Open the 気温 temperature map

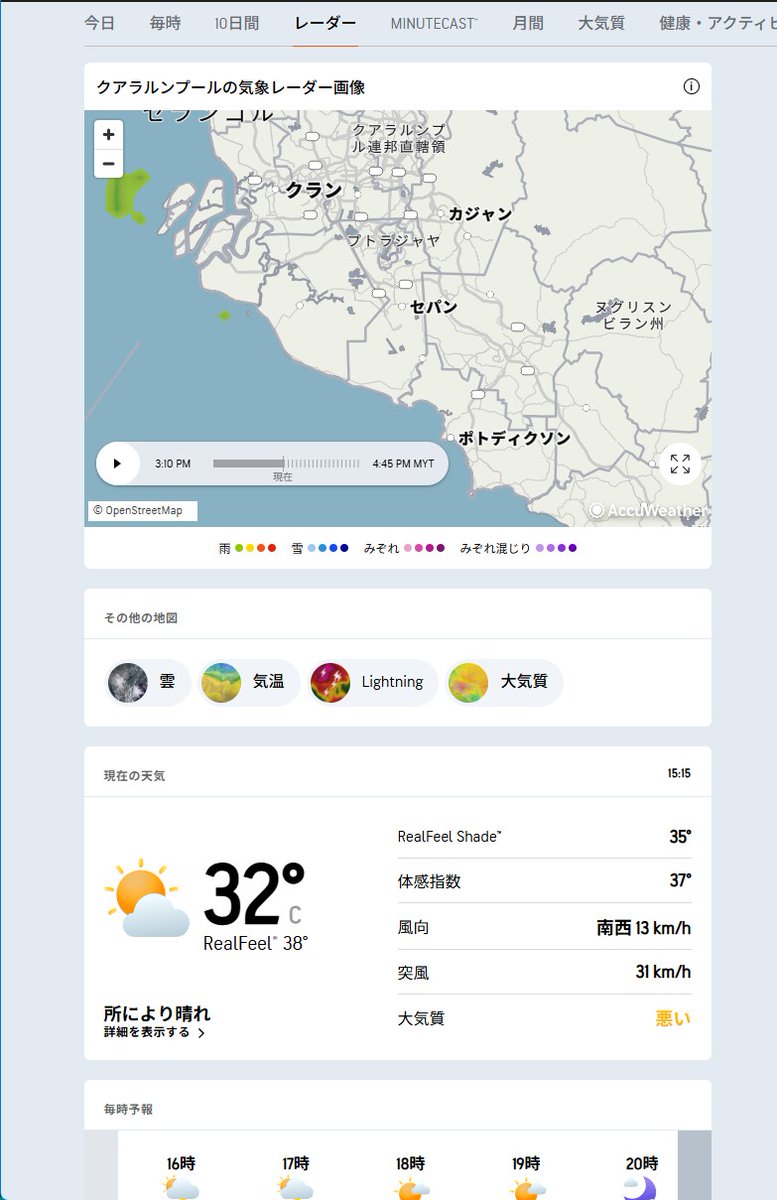[x=250, y=682]
